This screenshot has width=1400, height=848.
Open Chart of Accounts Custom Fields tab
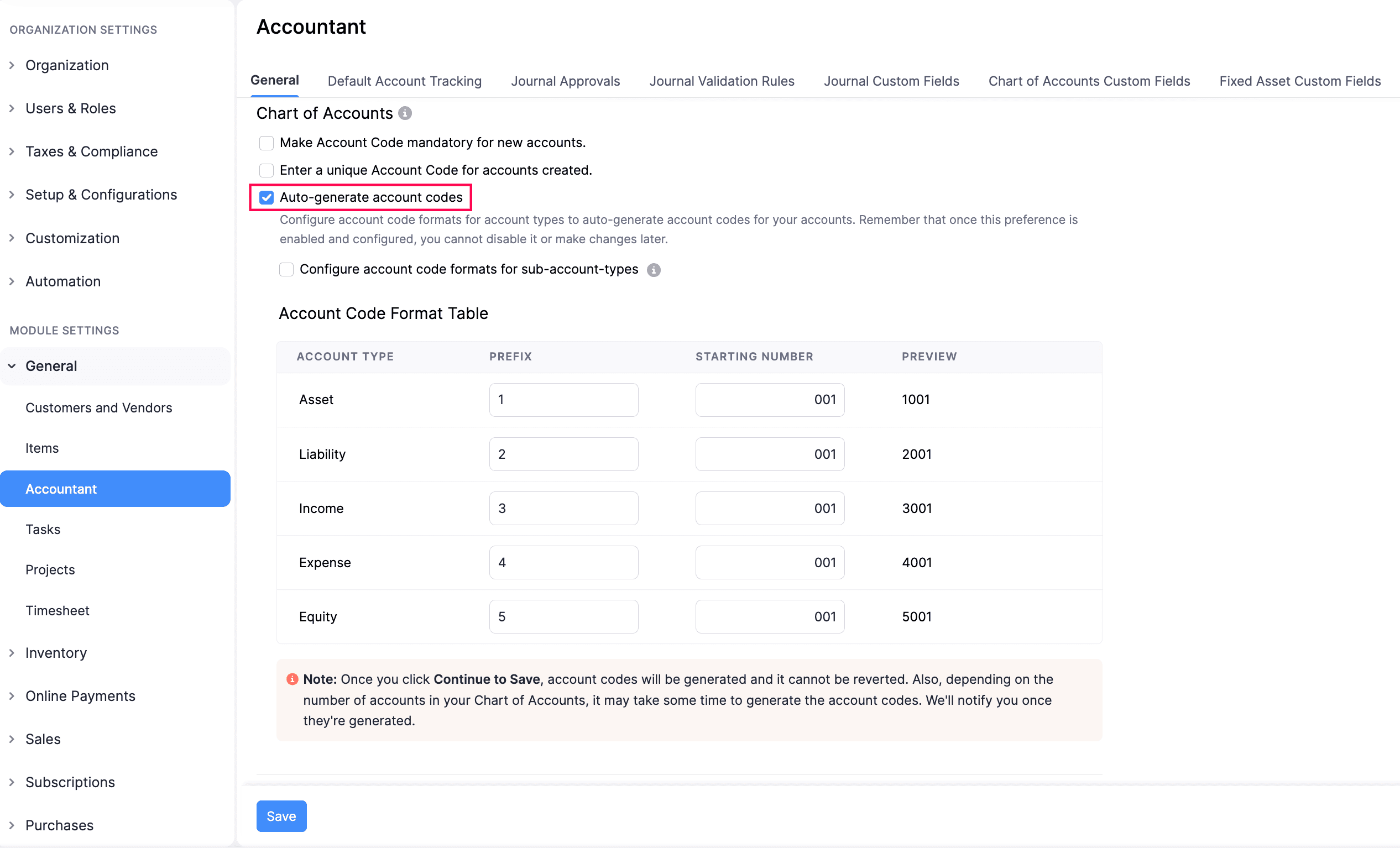click(1089, 81)
